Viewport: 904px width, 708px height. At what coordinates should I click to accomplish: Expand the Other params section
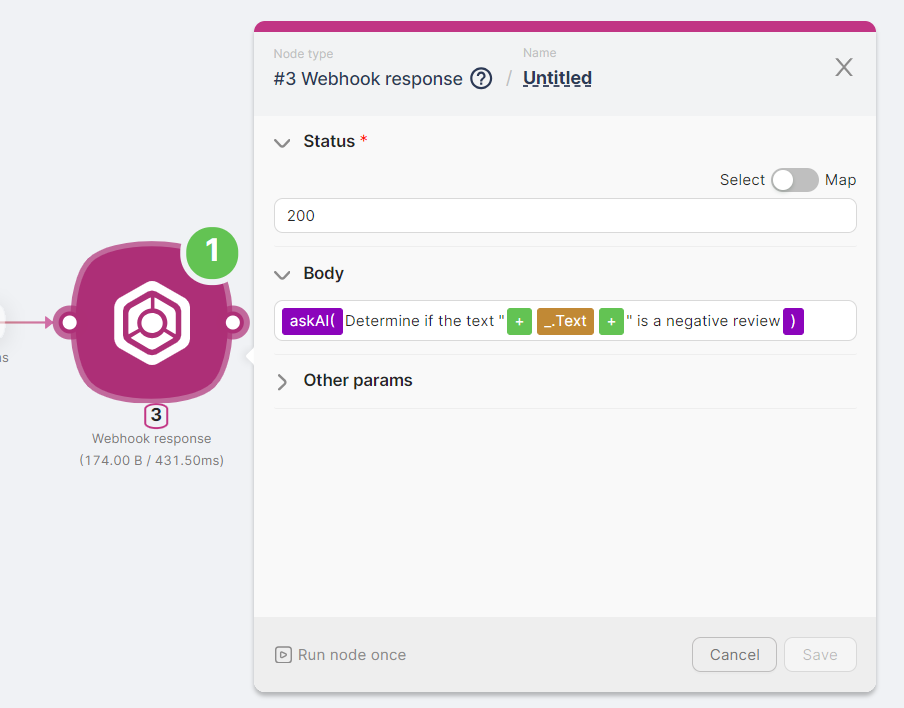click(x=282, y=381)
